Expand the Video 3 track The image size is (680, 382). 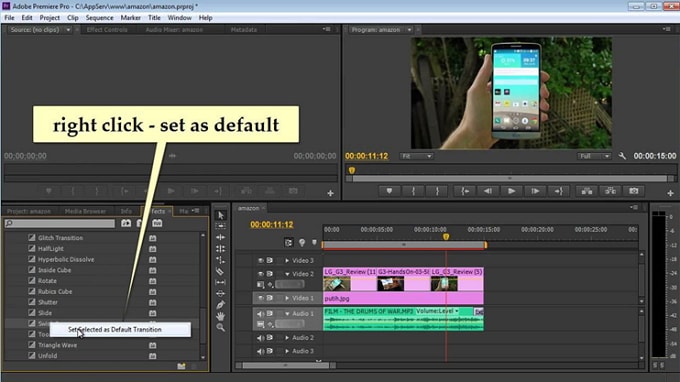point(287,261)
